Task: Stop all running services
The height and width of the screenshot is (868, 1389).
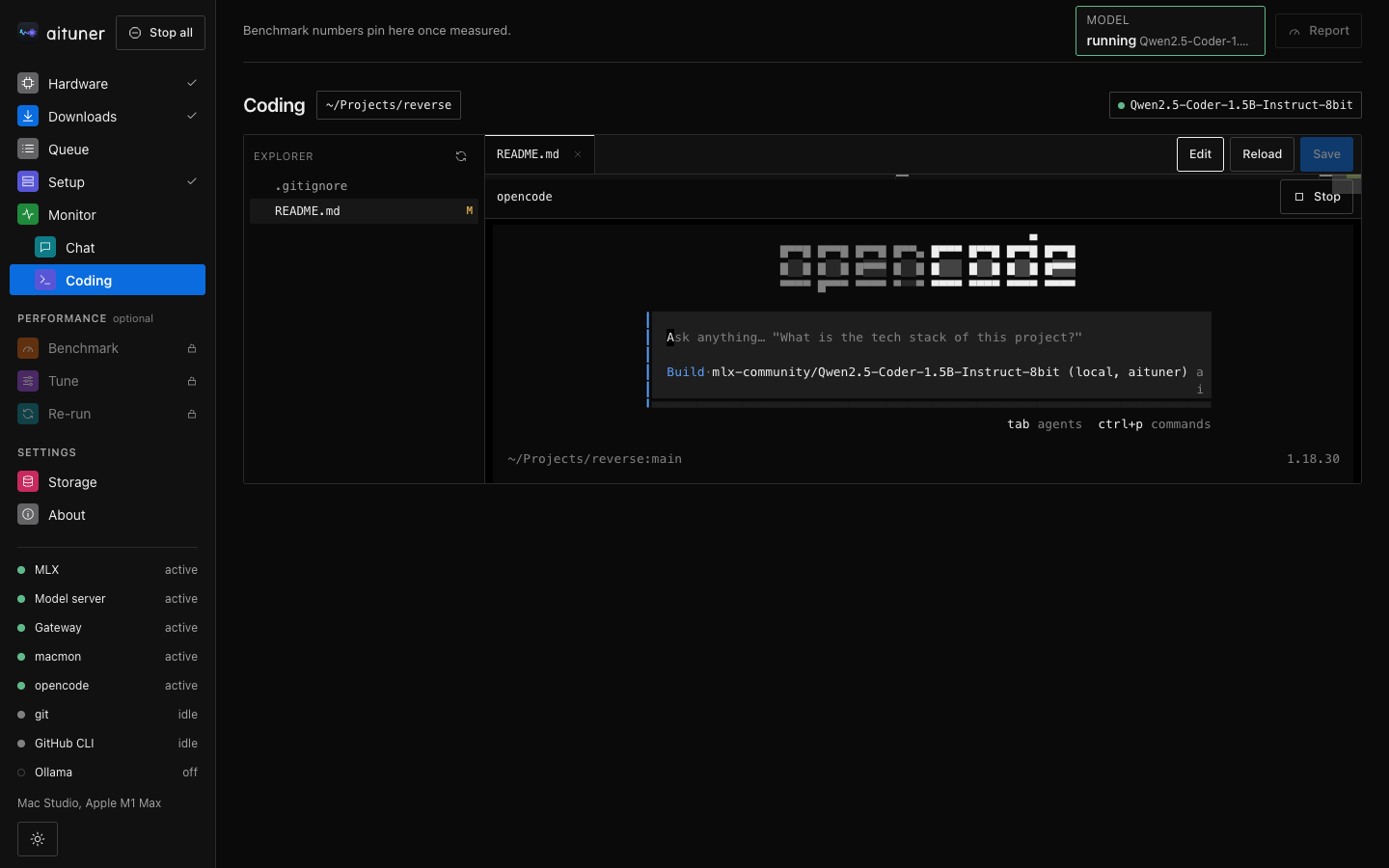Action: (160, 33)
